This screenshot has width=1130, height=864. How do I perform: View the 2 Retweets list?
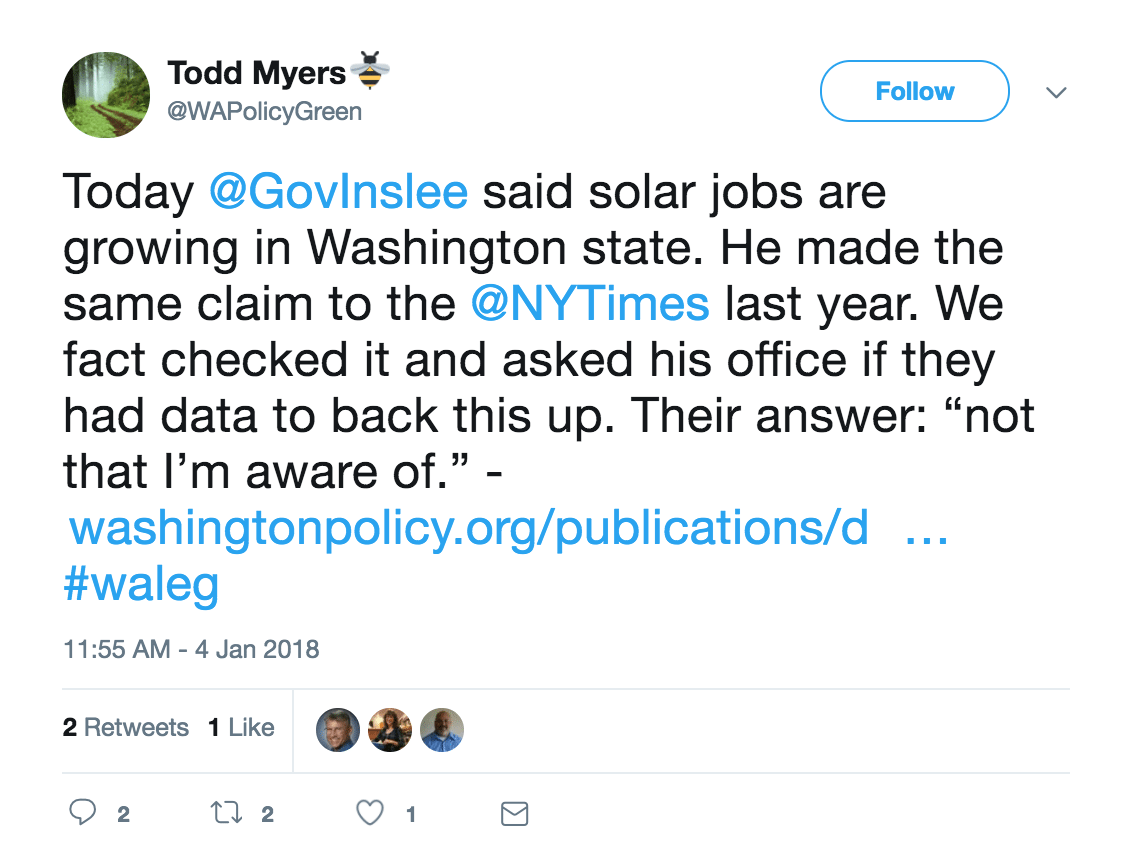coord(125,727)
